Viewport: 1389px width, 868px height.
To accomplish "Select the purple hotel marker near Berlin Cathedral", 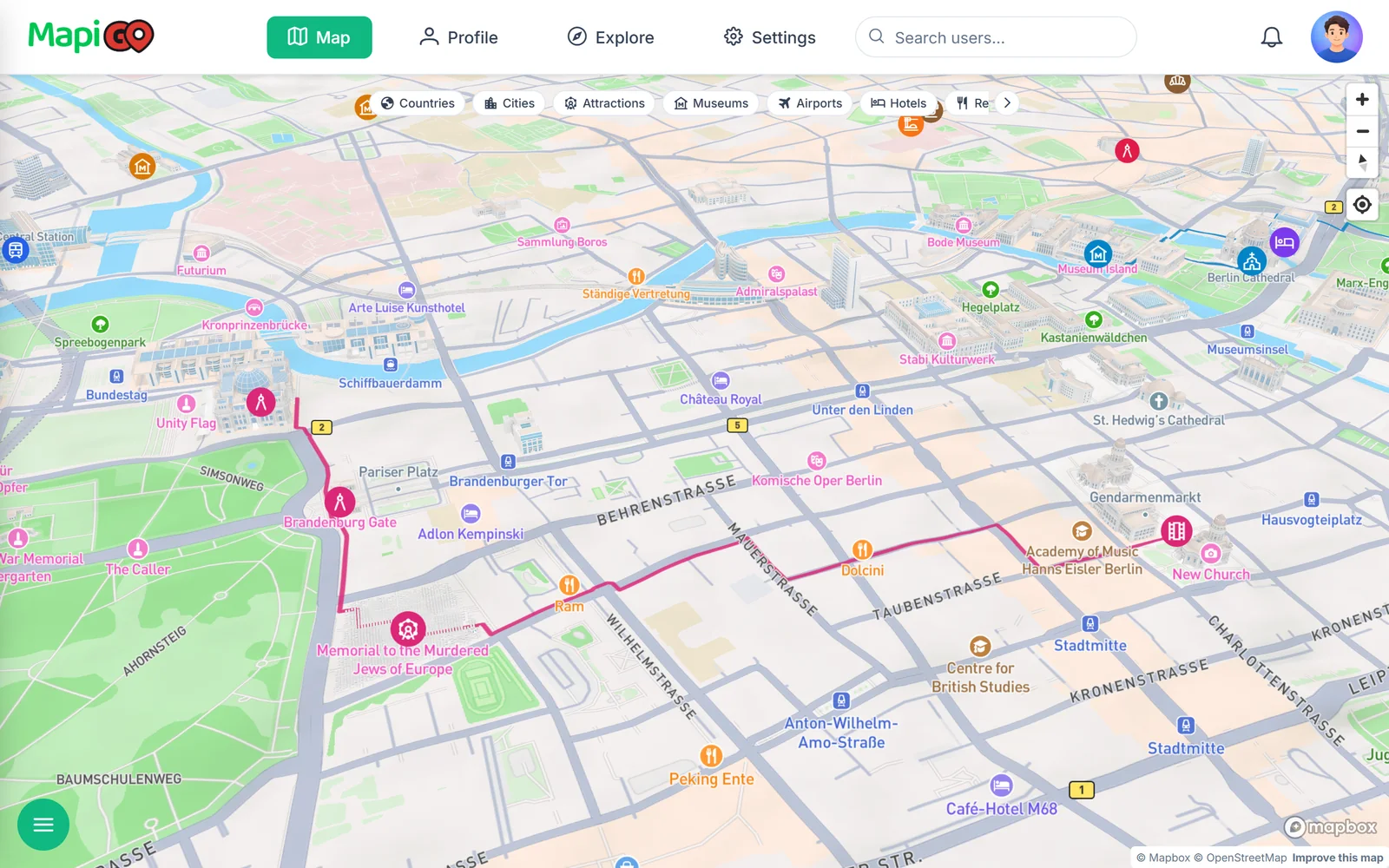I will (1284, 242).
